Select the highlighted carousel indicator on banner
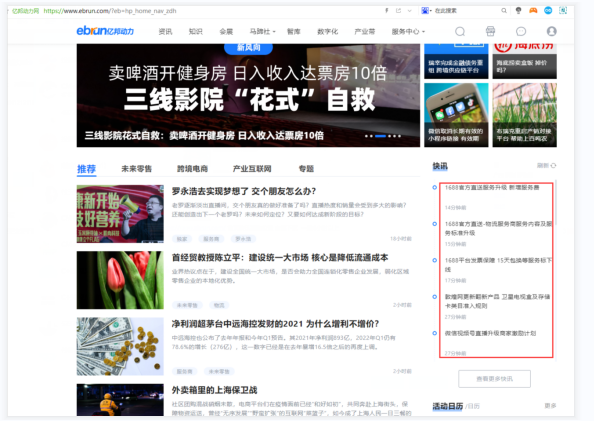The height and width of the screenshot is (421, 594). 380,136
